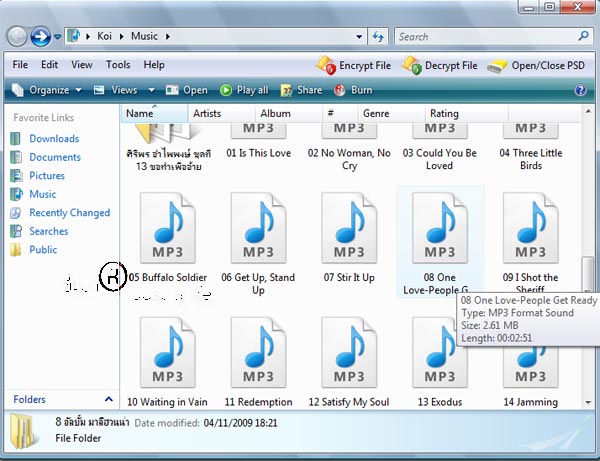Click the Back navigation arrow button

click(x=17, y=37)
